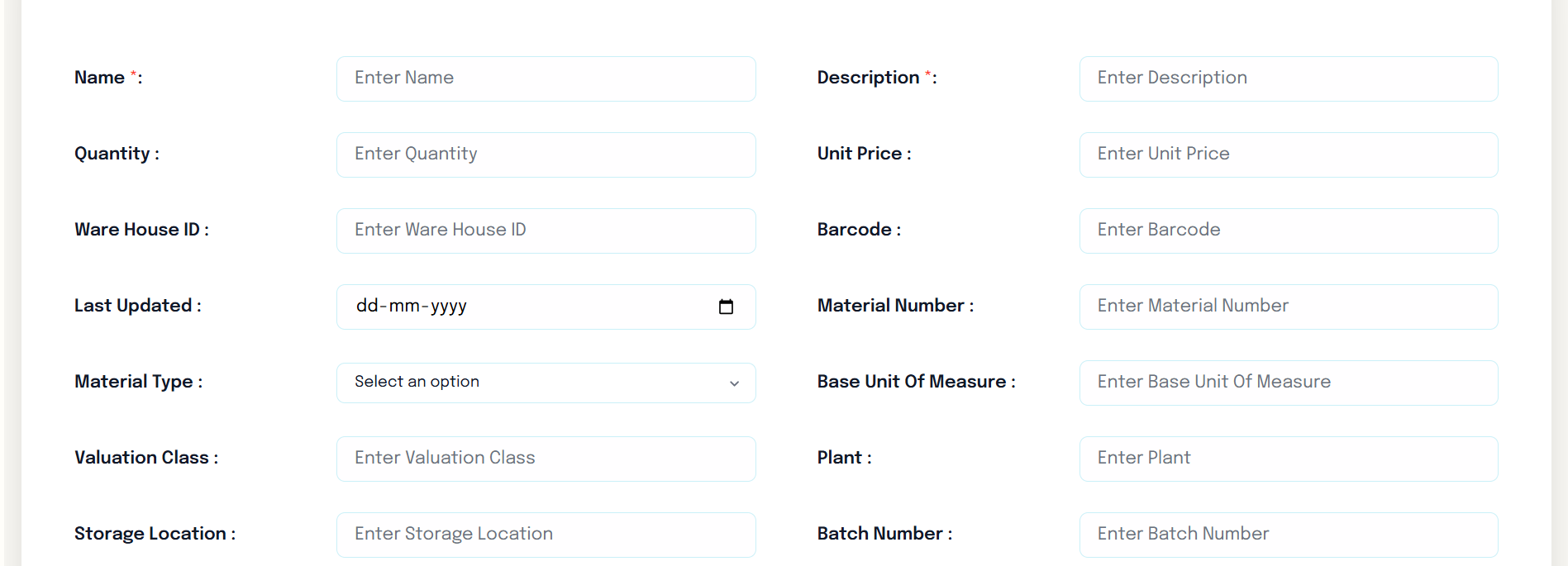Select the Enter Unit Price field
The height and width of the screenshot is (566, 1568).
pos(1289,155)
